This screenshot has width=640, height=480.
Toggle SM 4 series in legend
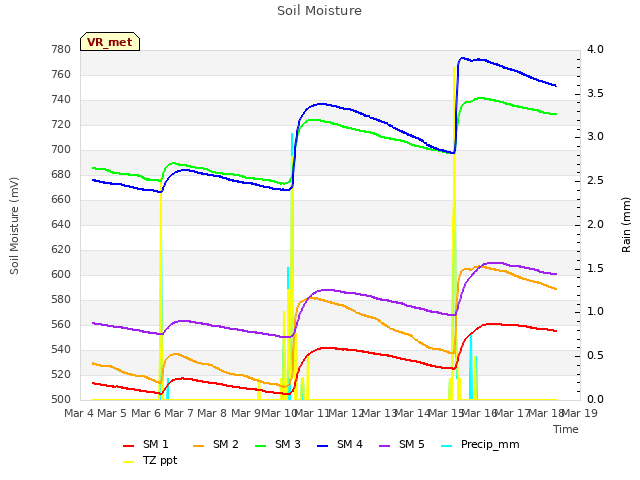(340, 444)
